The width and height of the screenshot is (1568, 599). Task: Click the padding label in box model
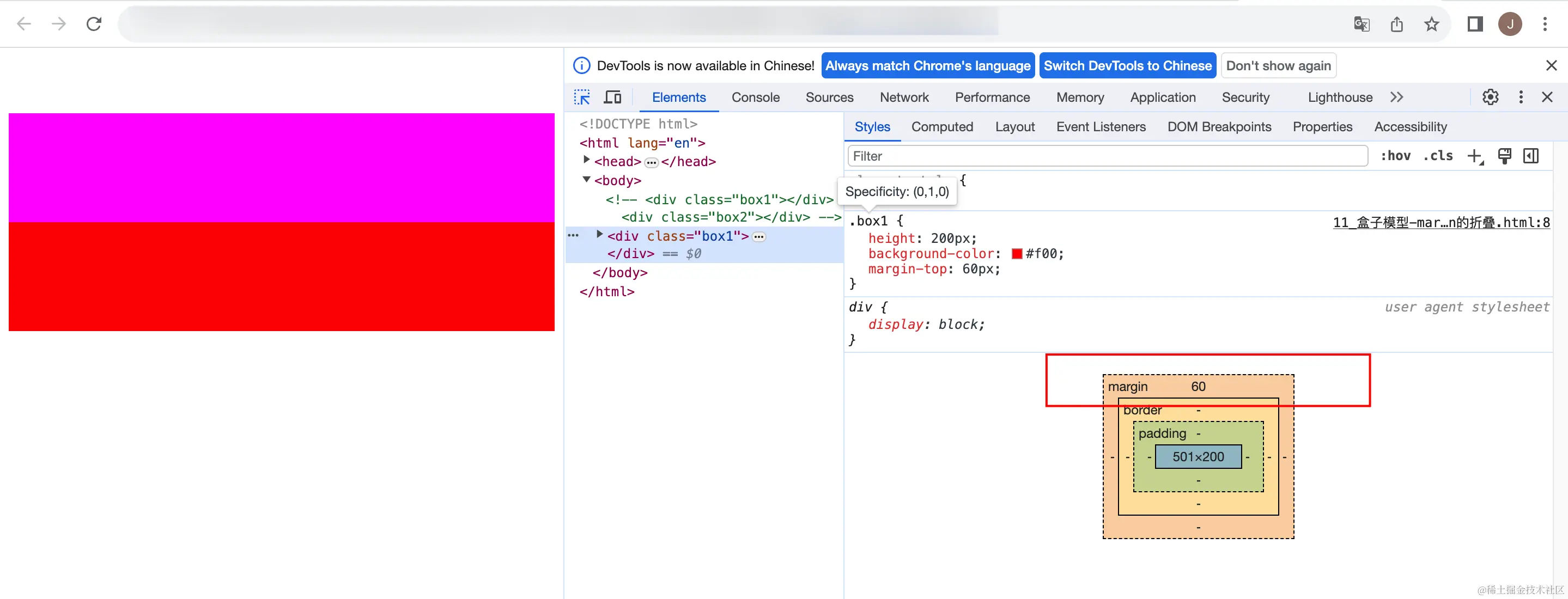point(1162,433)
